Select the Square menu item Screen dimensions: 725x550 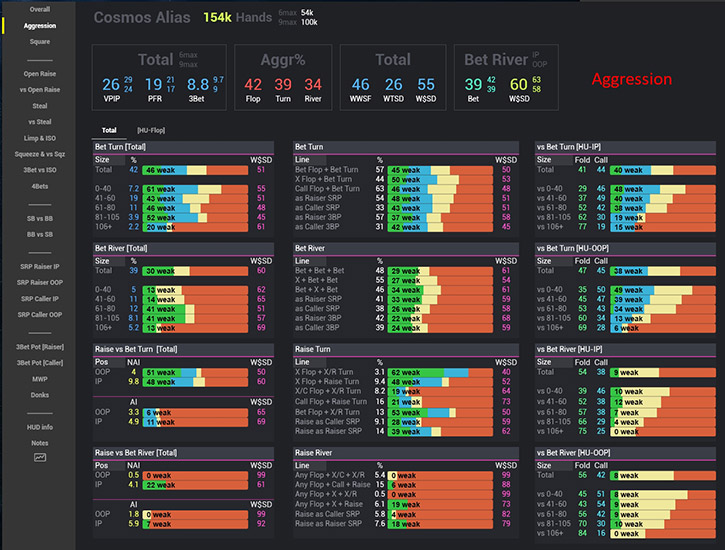point(39,42)
